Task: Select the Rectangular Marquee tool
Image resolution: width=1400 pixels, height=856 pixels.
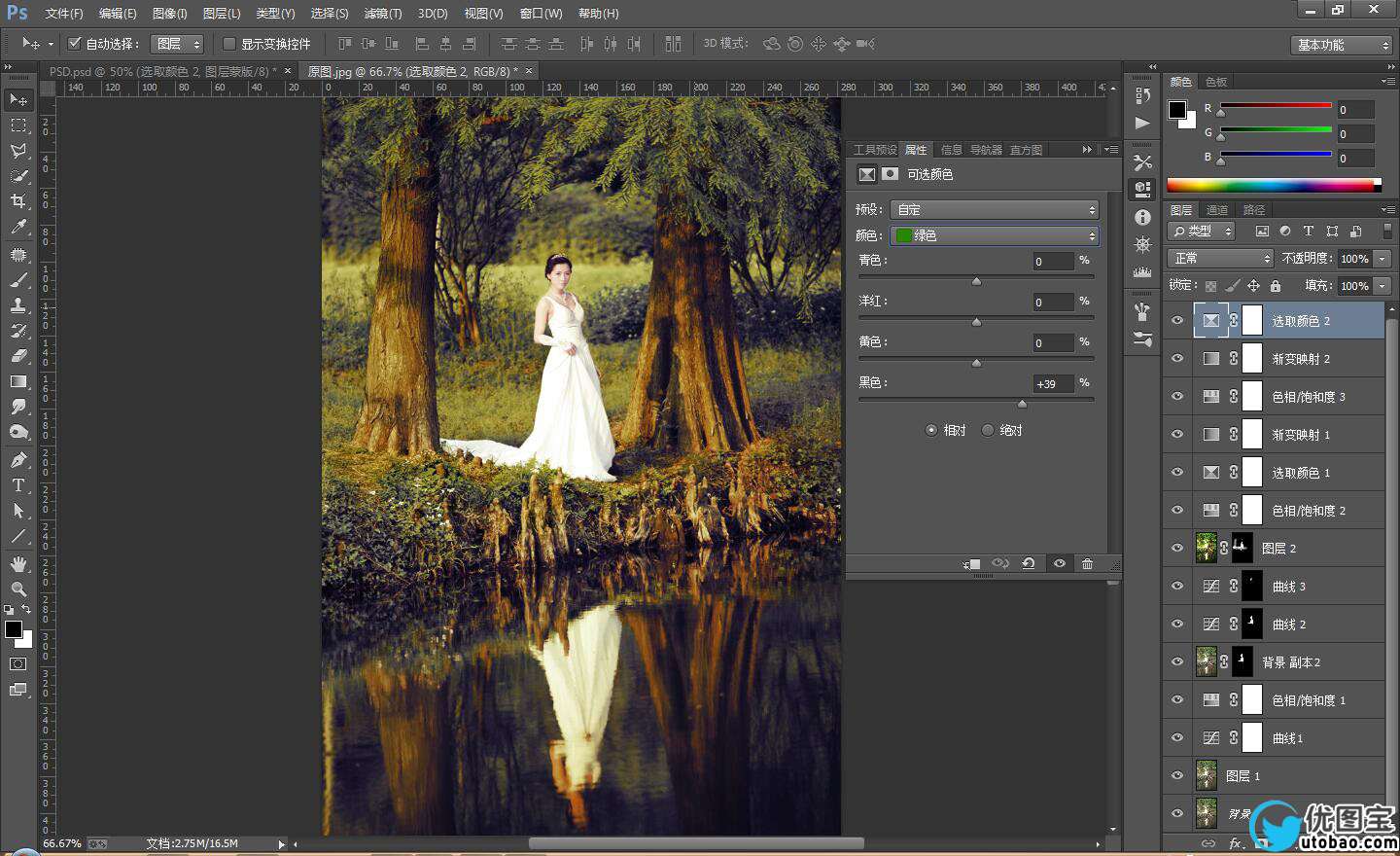Action: (x=18, y=125)
